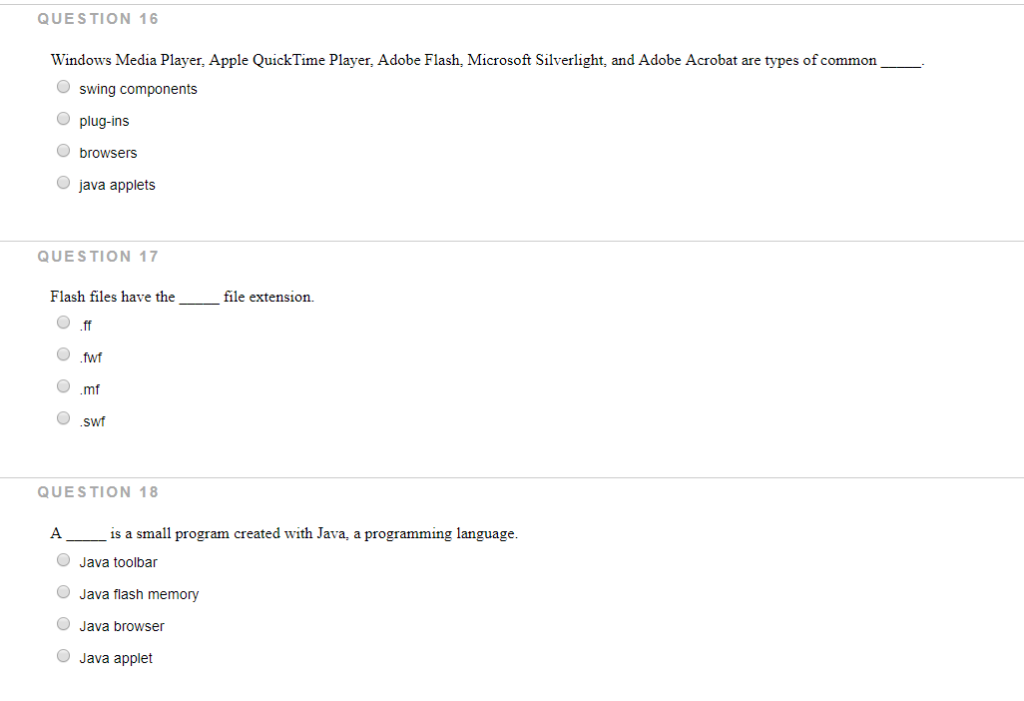1024x701 pixels.
Task: Click the '.swf' answer label text
Action: 92,420
